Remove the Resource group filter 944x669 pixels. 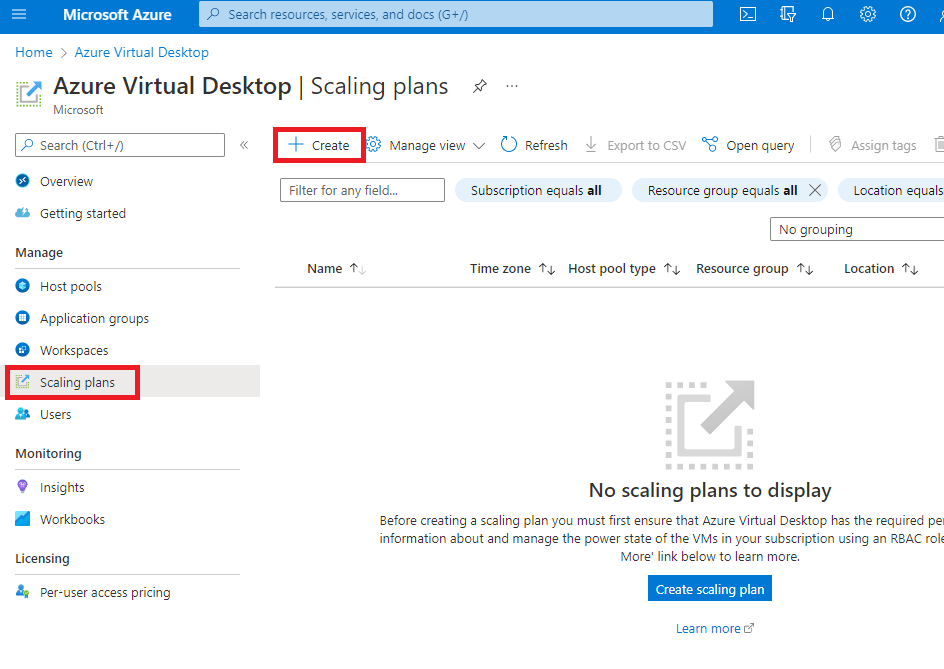[815, 190]
